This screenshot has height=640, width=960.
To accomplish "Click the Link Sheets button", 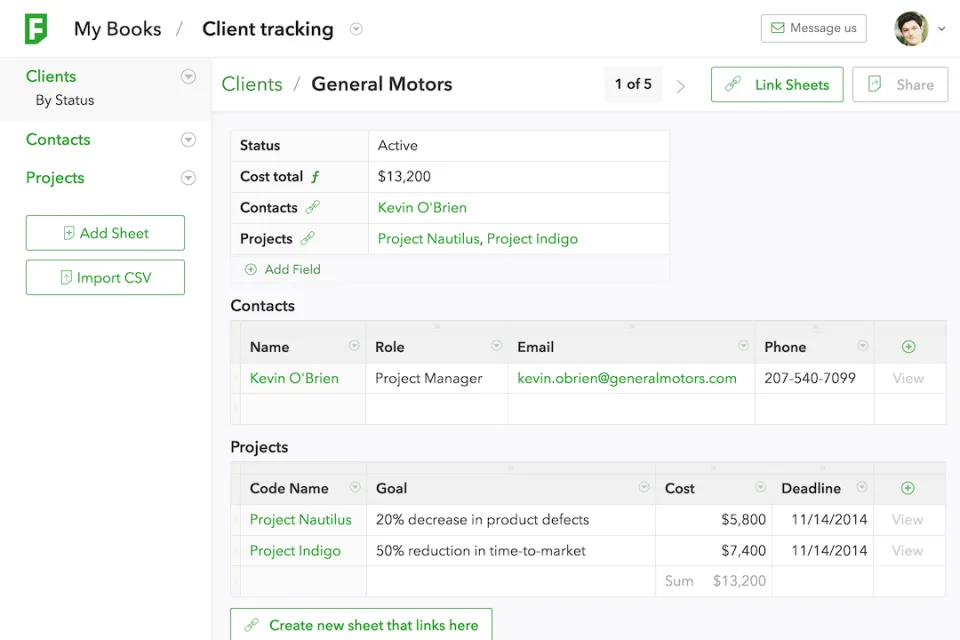I will pyautogui.click(x=777, y=85).
